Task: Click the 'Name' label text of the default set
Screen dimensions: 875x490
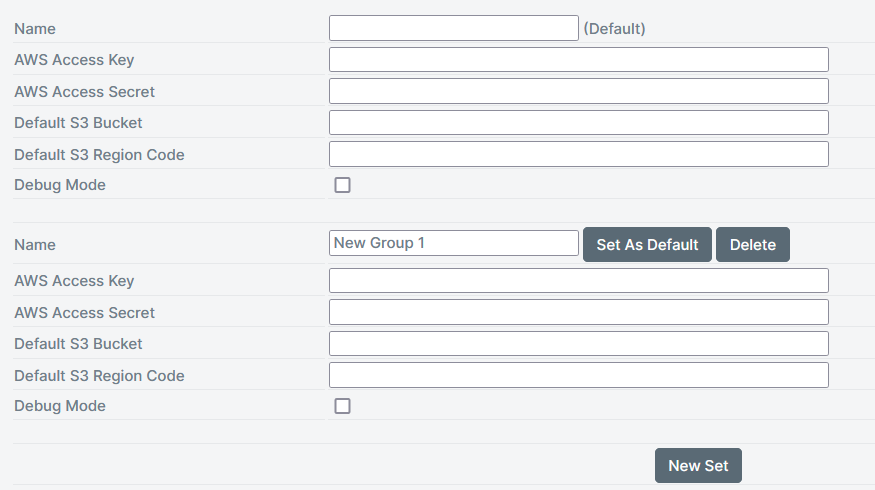Action: point(35,29)
